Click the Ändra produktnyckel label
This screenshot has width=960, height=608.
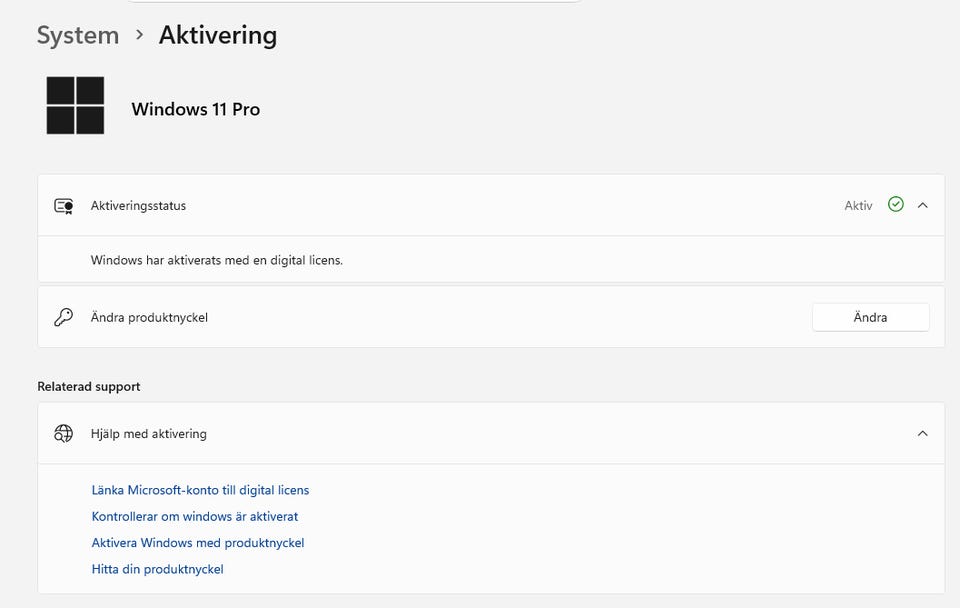coord(149,317)
